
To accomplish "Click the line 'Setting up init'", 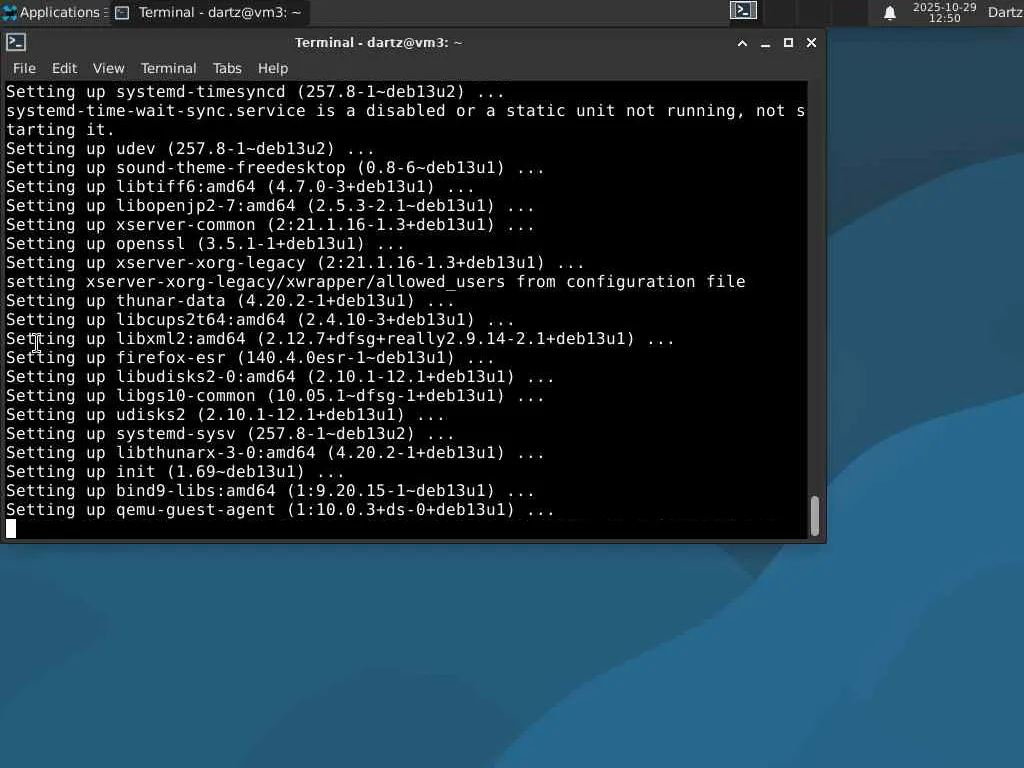I will point(175,472).
